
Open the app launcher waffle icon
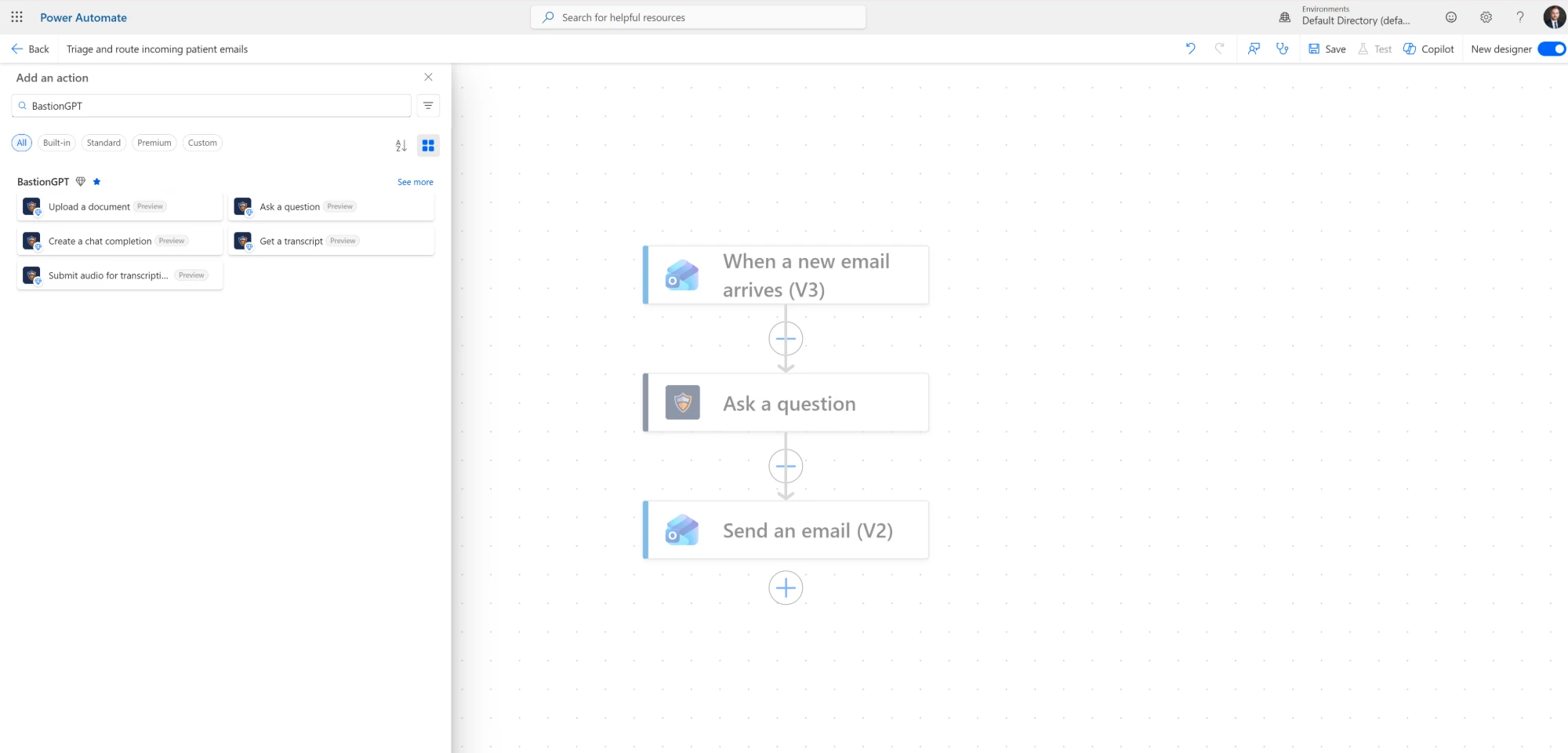point(16,17)
